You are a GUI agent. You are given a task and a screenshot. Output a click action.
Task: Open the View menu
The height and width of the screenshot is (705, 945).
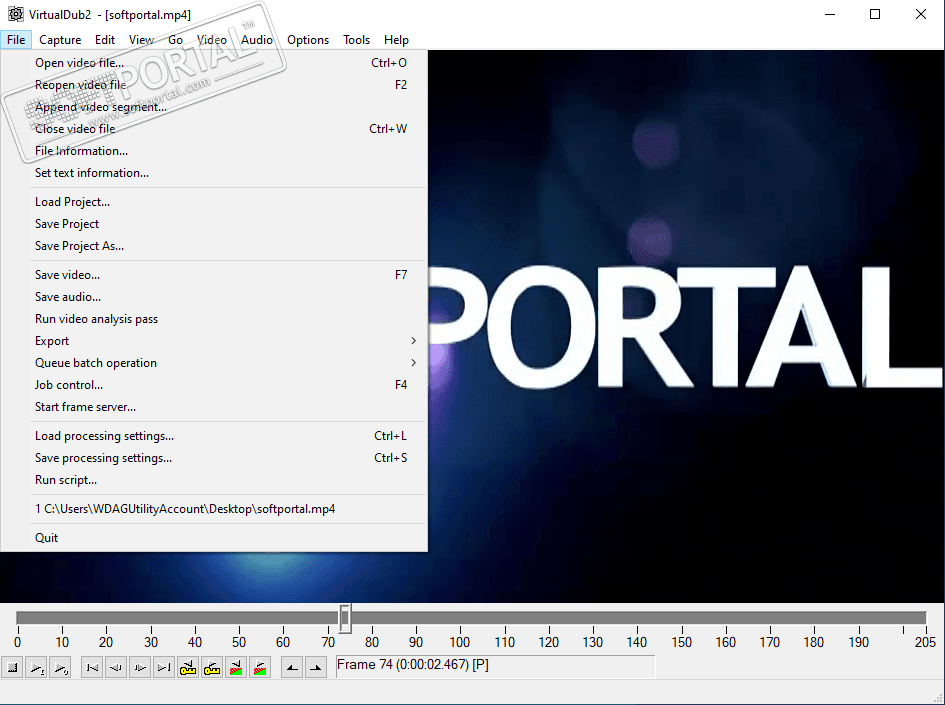[141, 40]
